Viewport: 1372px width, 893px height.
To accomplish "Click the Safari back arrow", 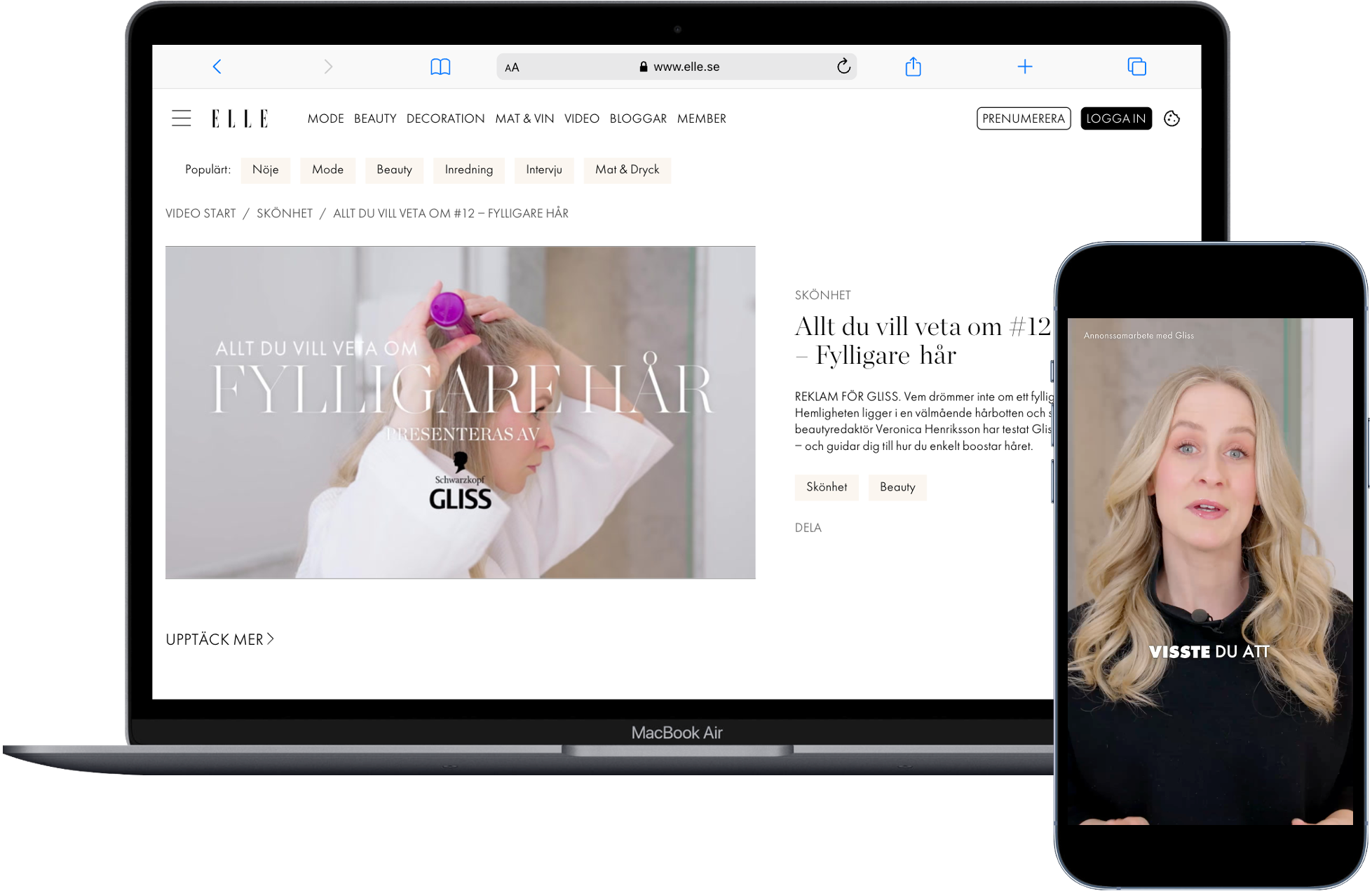I will click(217, 67).
